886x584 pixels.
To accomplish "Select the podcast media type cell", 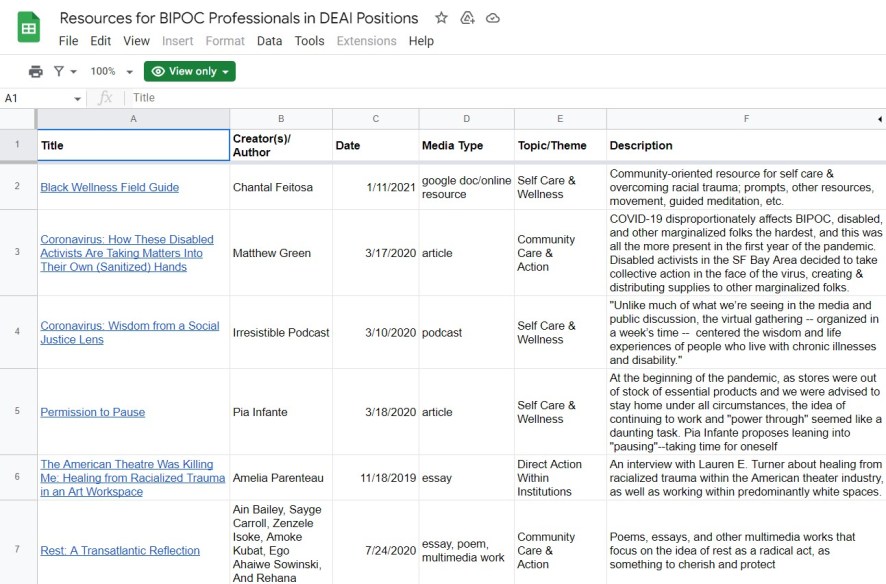I will (x=467, y=332).
